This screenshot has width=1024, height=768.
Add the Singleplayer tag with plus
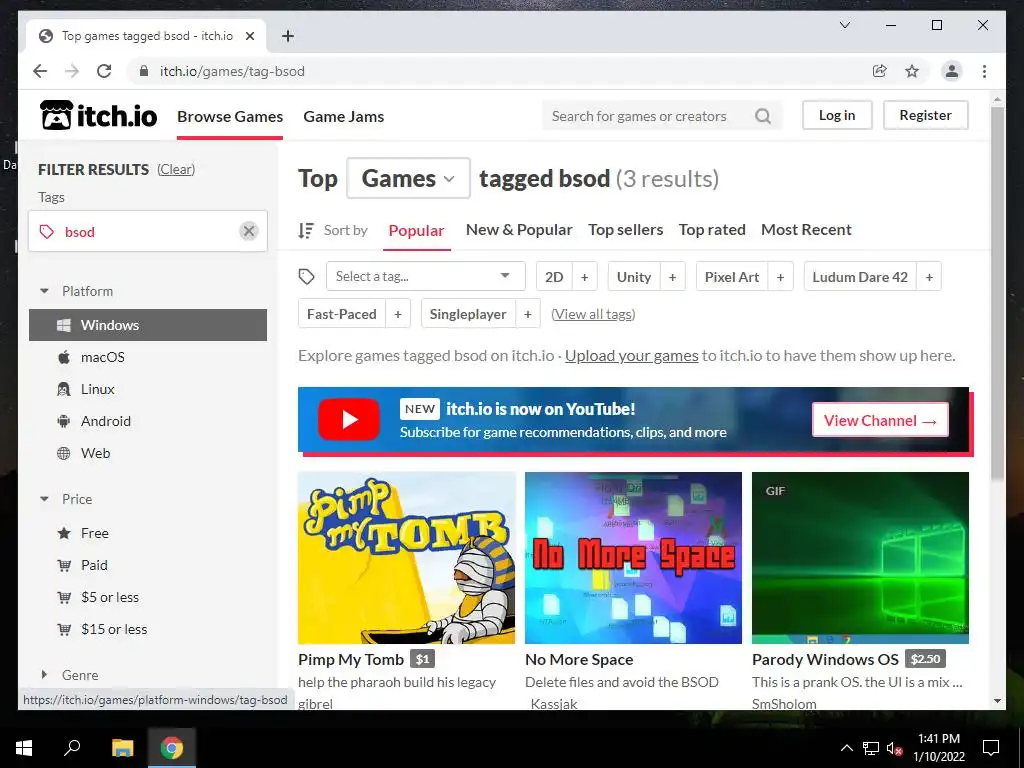click(528, 314)
